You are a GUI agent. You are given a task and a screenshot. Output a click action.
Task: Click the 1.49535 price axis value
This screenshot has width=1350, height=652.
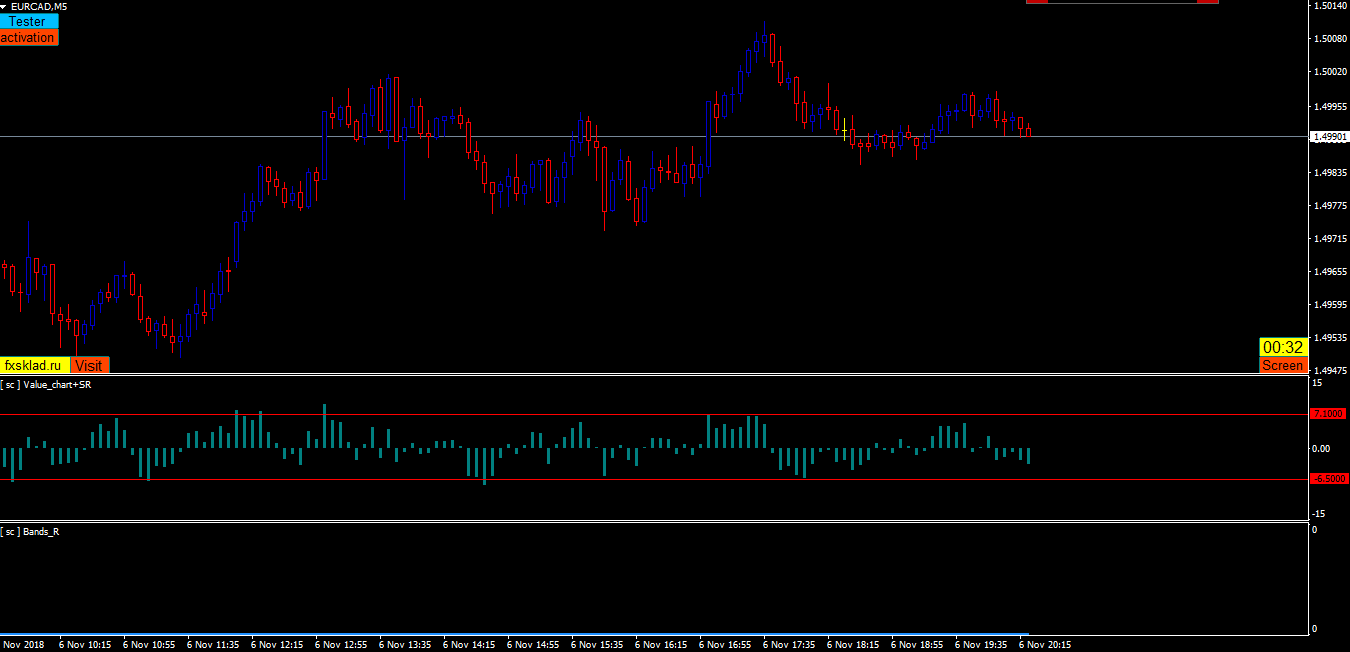pos(1330,338)
